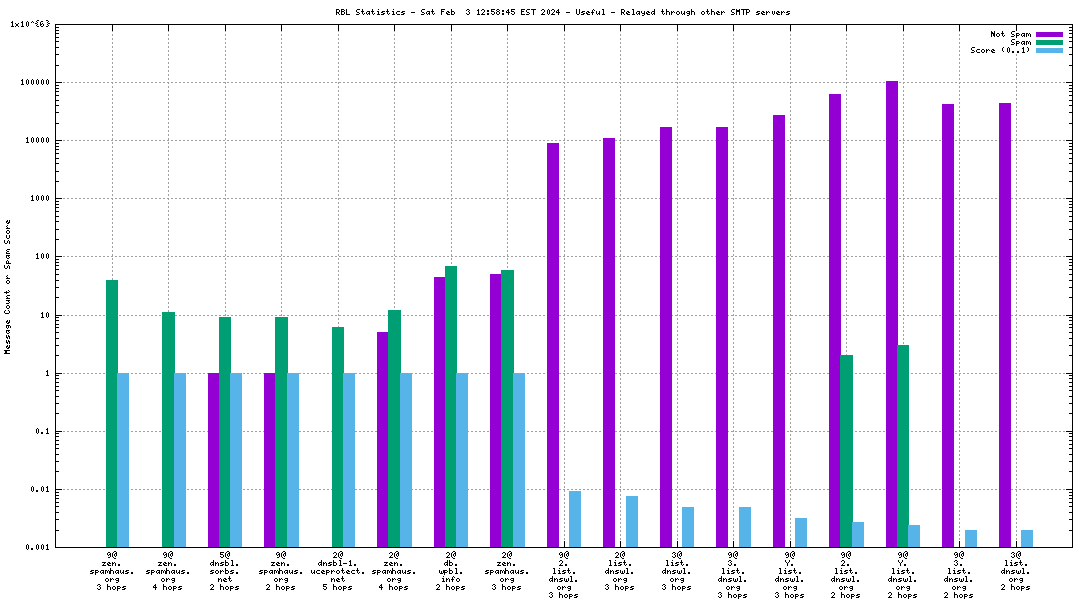Select the 'Score (0..1)' legend label
1088x612 pixels.
point(1000,50)
